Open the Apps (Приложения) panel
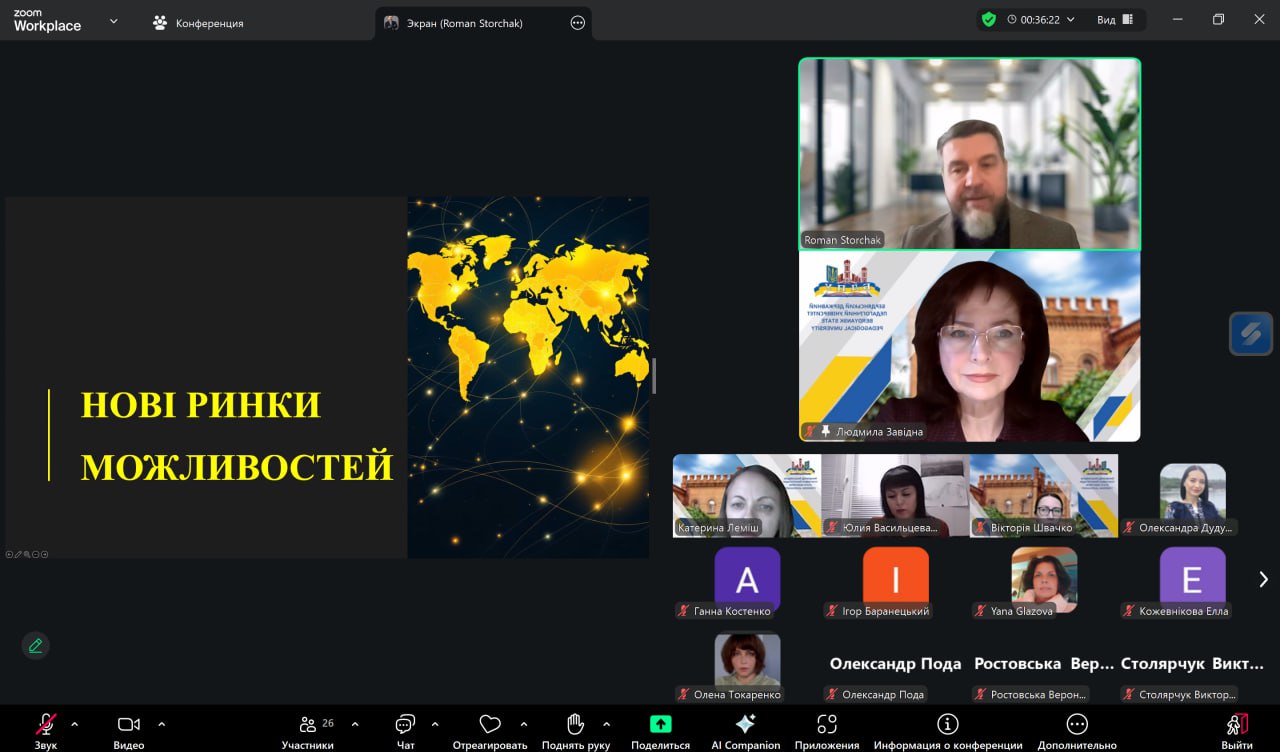 826,725
